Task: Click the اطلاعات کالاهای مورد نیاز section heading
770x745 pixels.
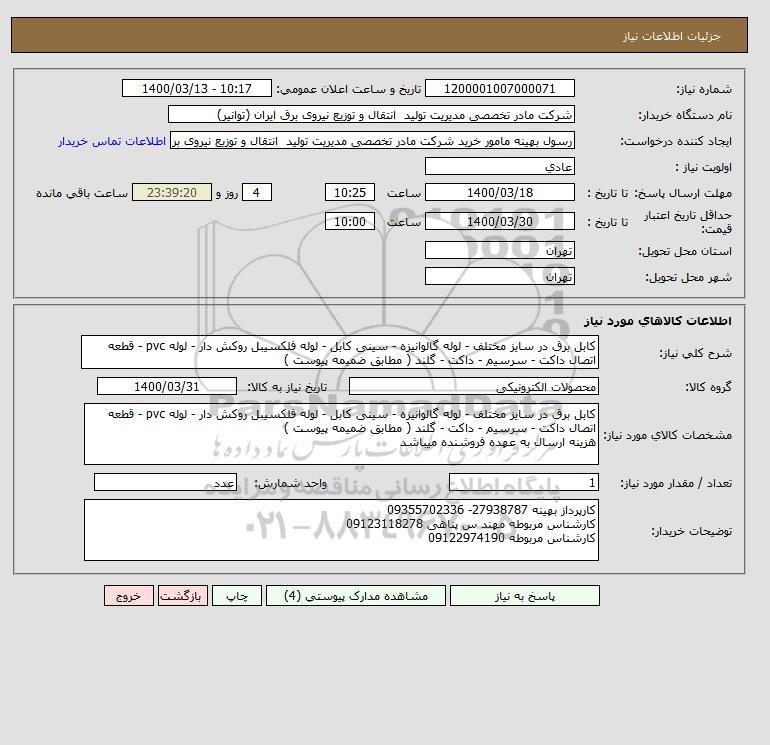Action: point(658,321)
